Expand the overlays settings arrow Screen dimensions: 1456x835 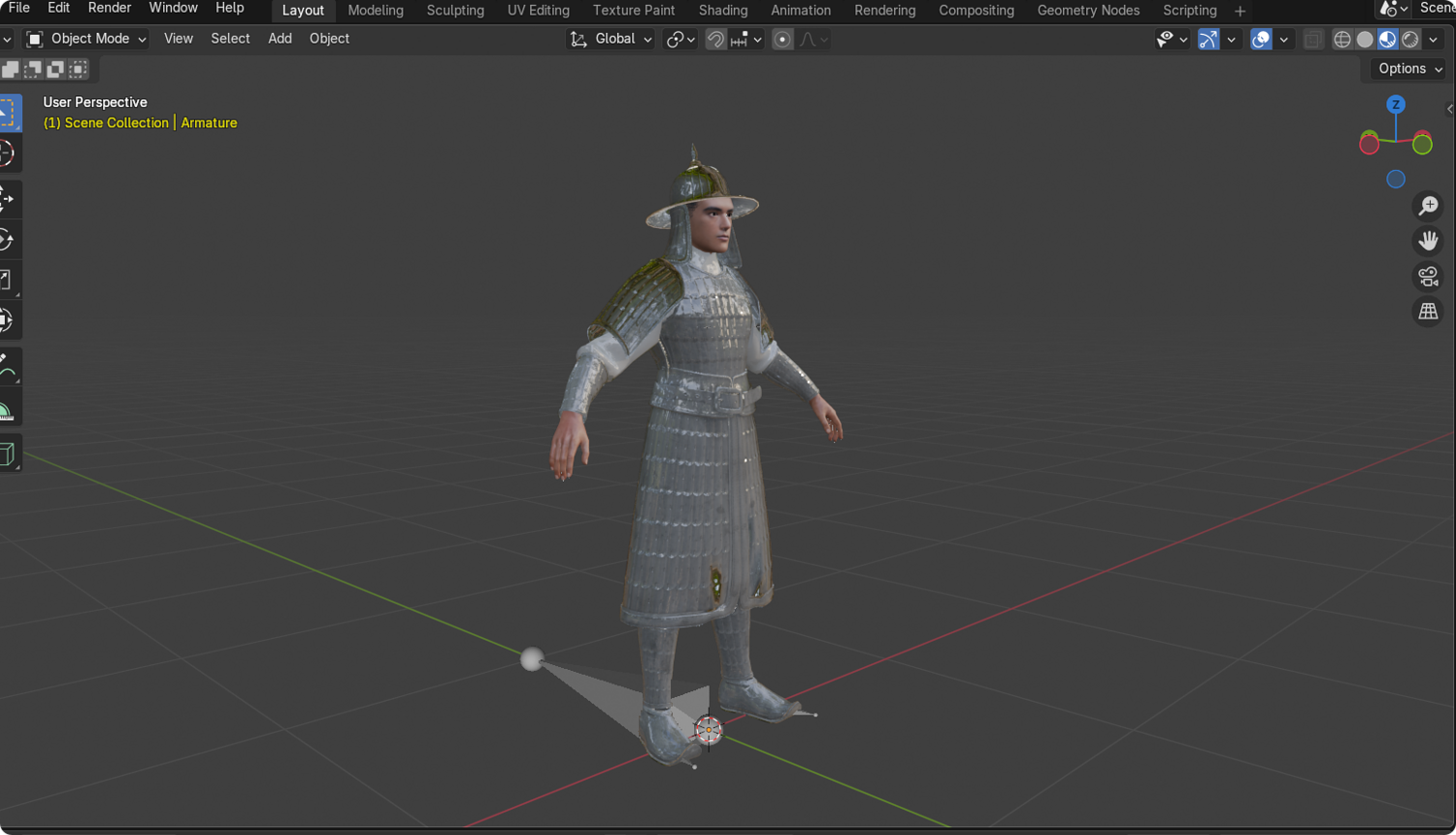point(1283,40)
